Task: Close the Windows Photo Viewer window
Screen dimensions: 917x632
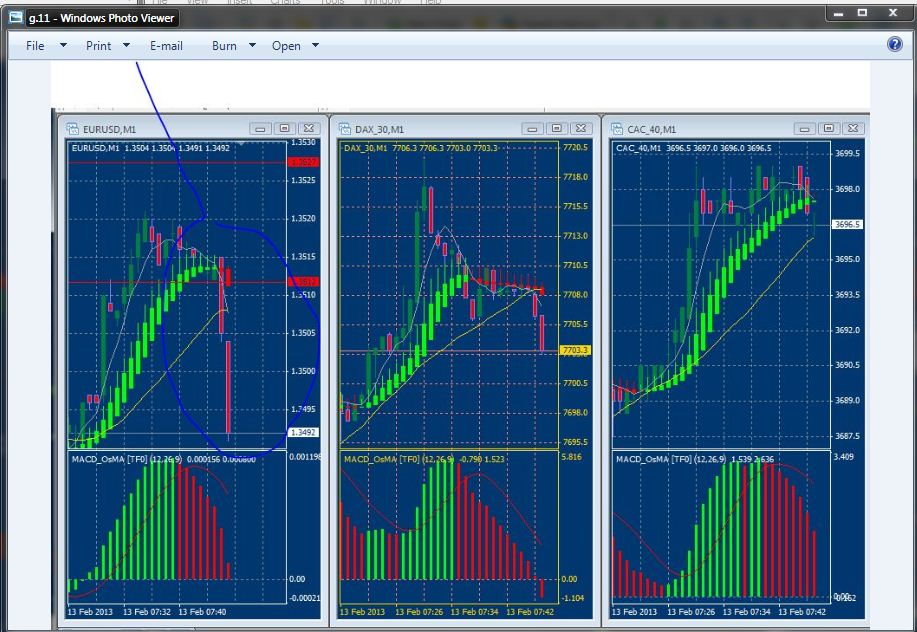Action: (x=893, y=13)
